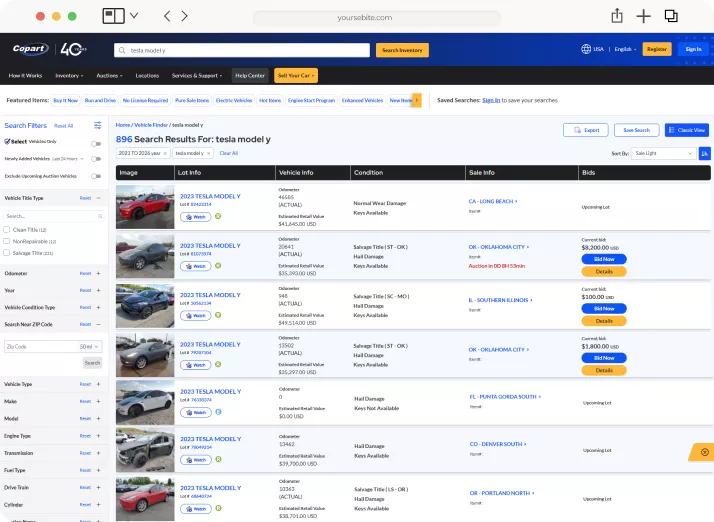Check the Clean Title checkbox
Viewport: 714px width, 522px height.
pos(7,230)
